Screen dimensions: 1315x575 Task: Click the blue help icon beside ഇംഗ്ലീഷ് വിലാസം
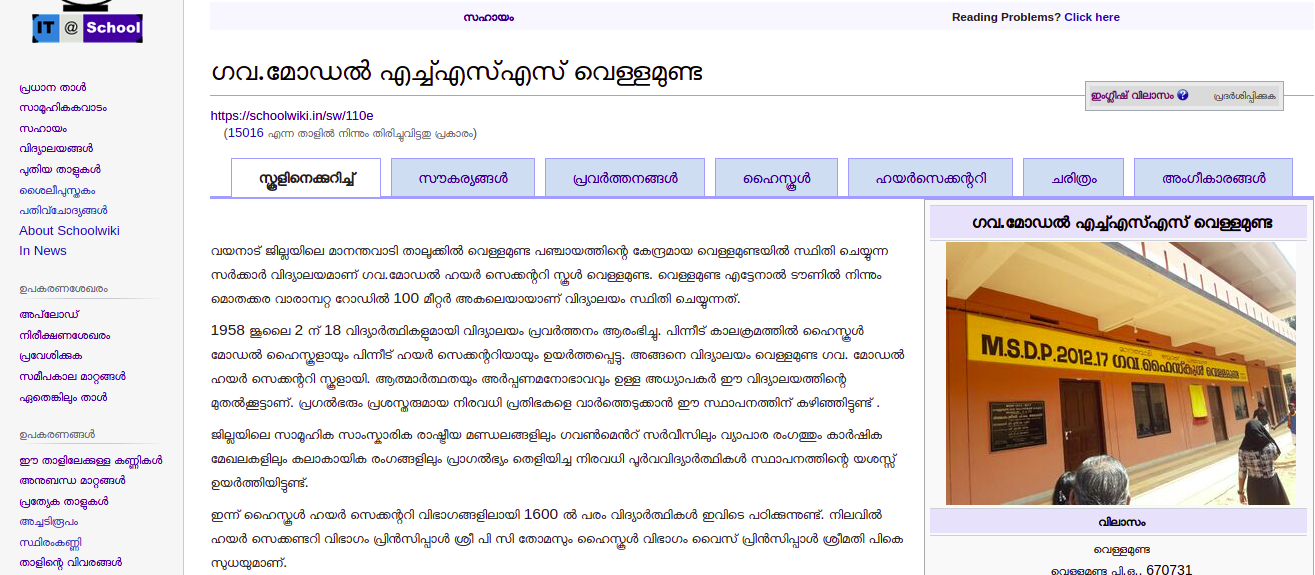click(x=1183, y=96)
